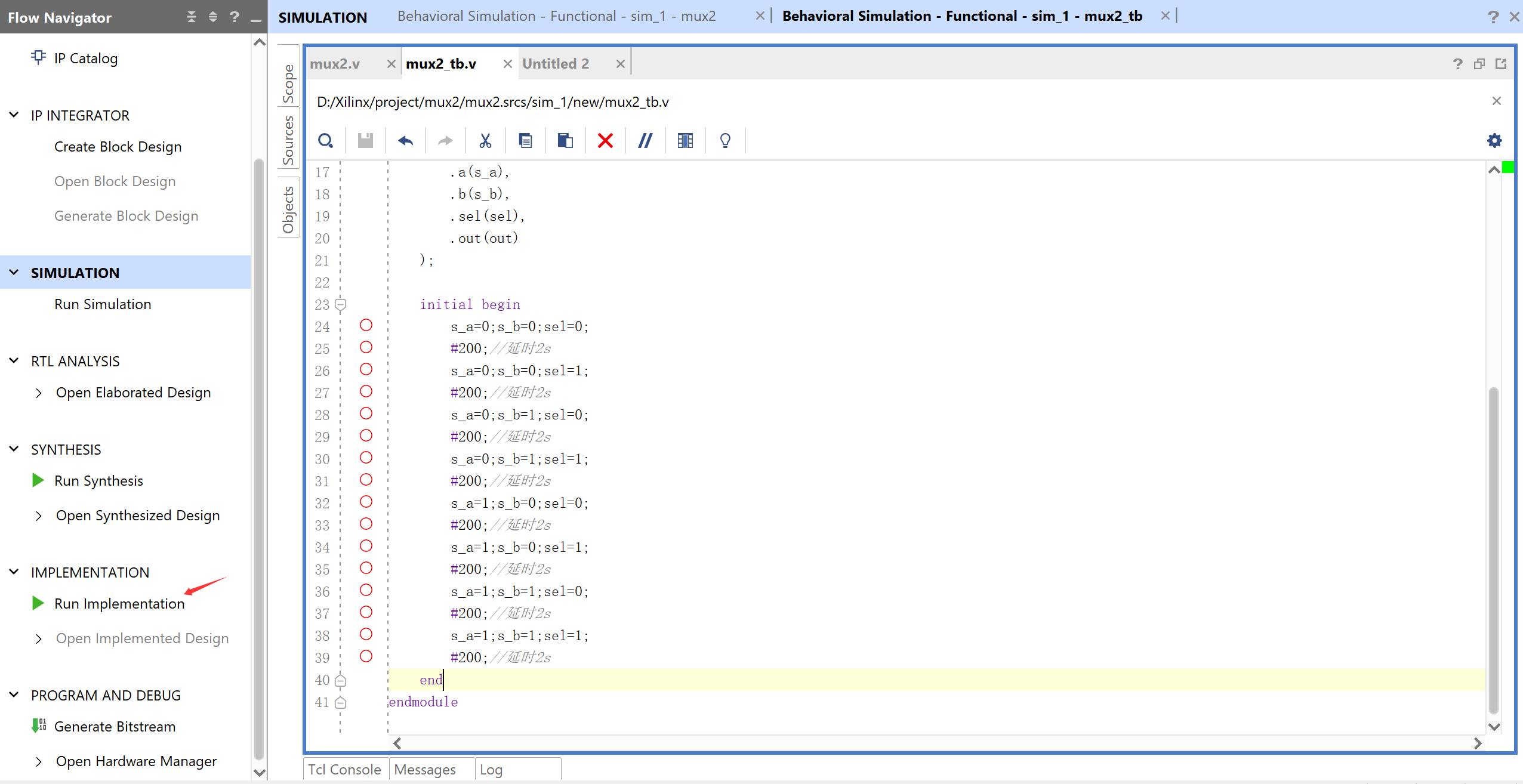Click the column selection mode icon
The height and width of the screenshot is (784, 1523).
click(x=685, y=141)
